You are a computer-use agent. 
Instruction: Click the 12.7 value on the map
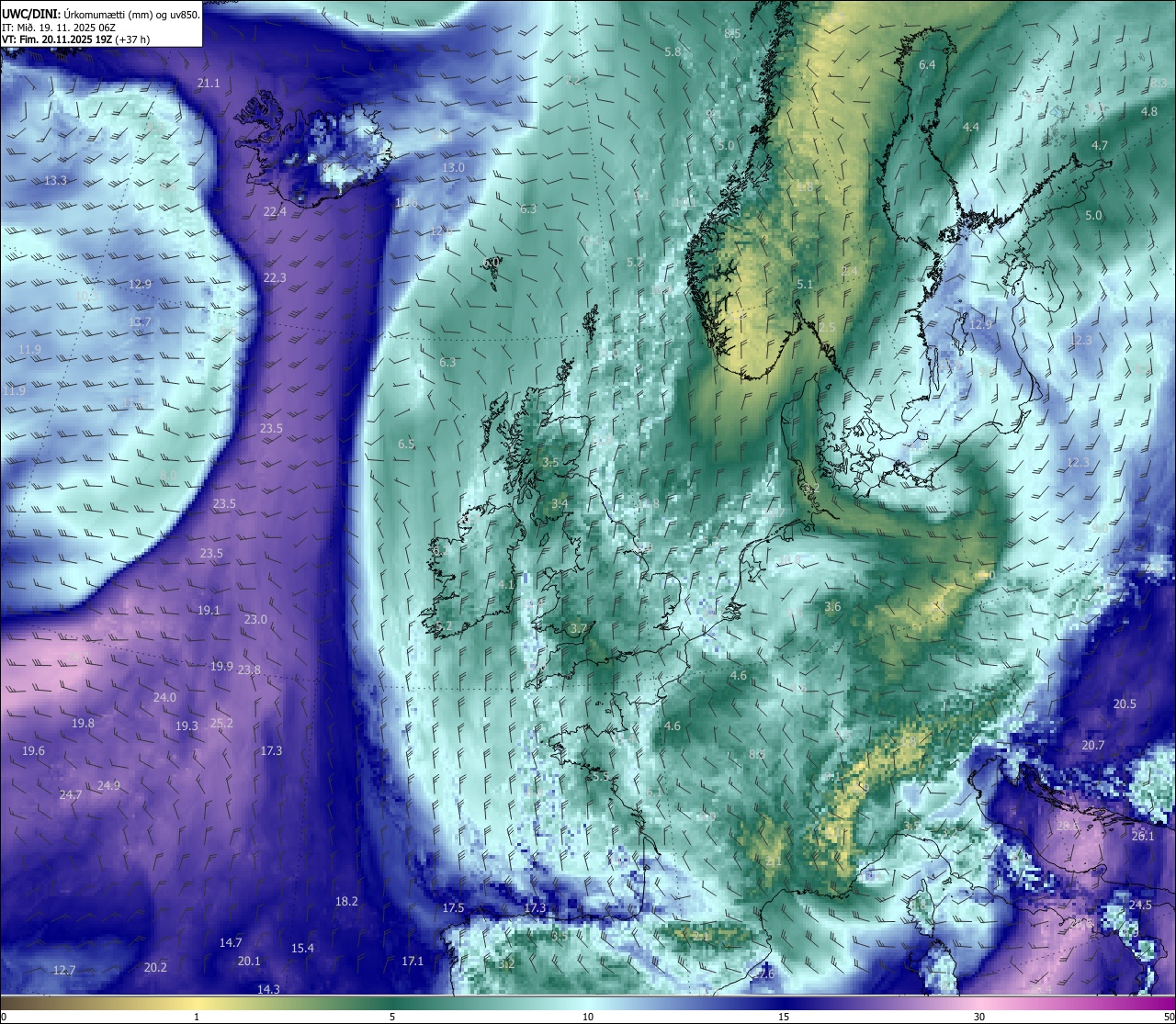tap(64, 971)
